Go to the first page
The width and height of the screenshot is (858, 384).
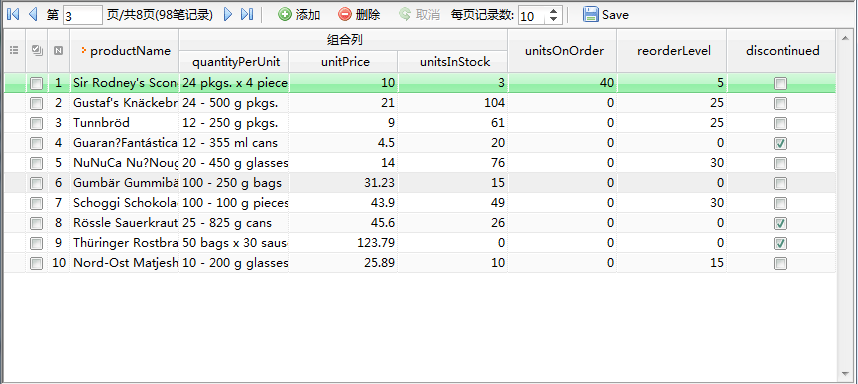point(13,14)
